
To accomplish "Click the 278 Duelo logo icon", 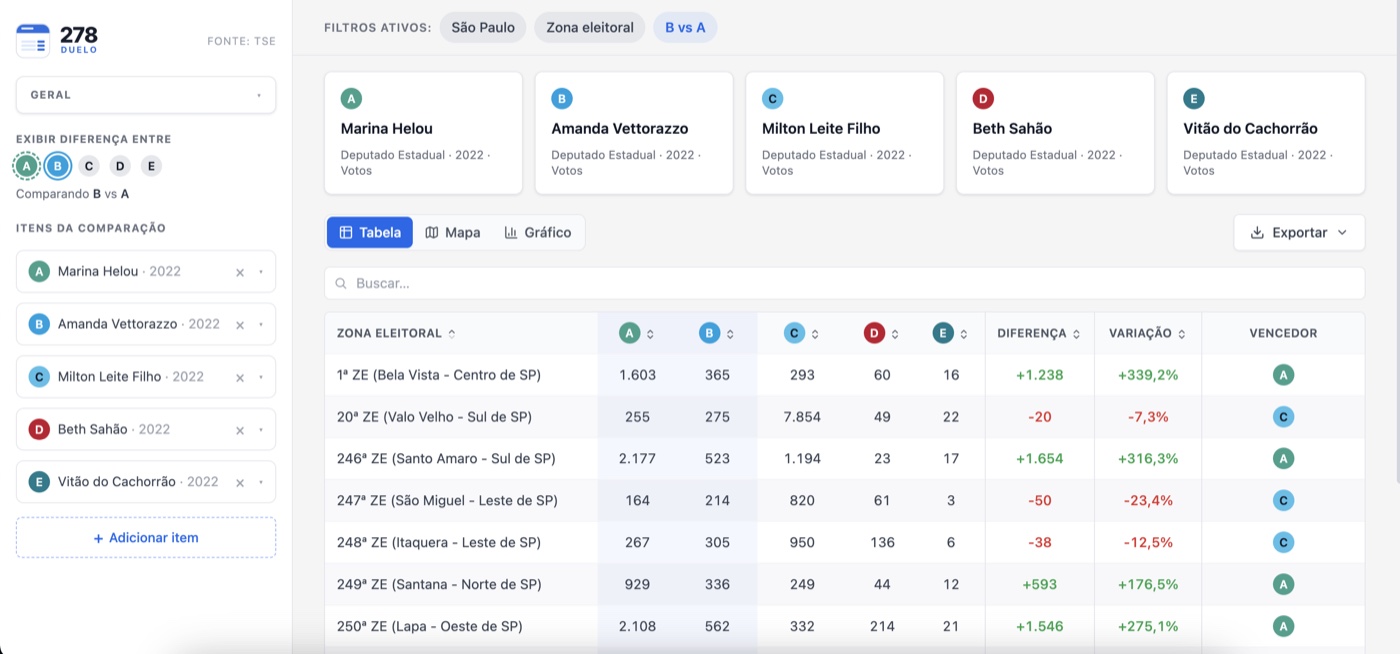I will 33,40.
